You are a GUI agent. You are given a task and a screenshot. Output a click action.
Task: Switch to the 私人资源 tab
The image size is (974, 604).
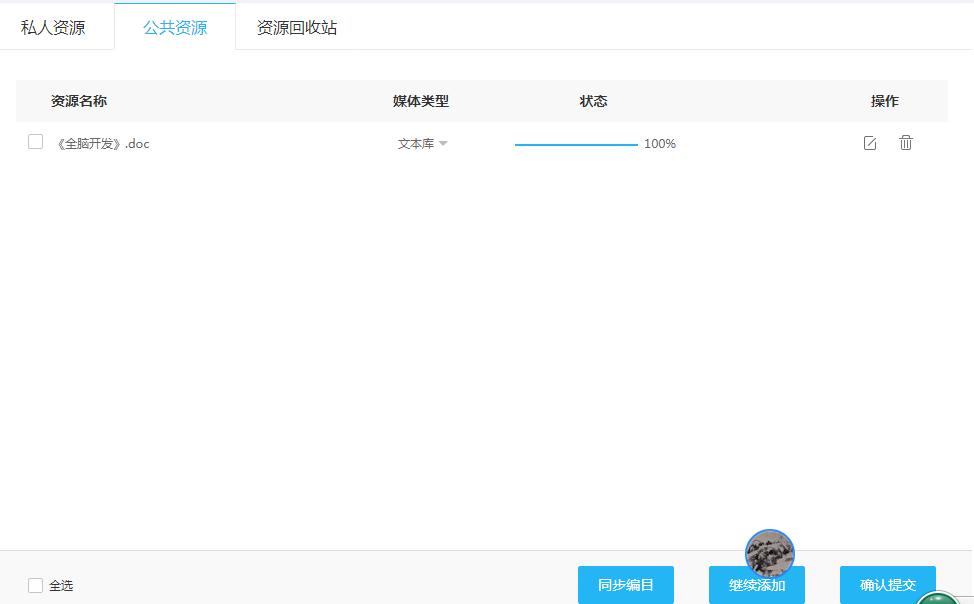[53, 27]
